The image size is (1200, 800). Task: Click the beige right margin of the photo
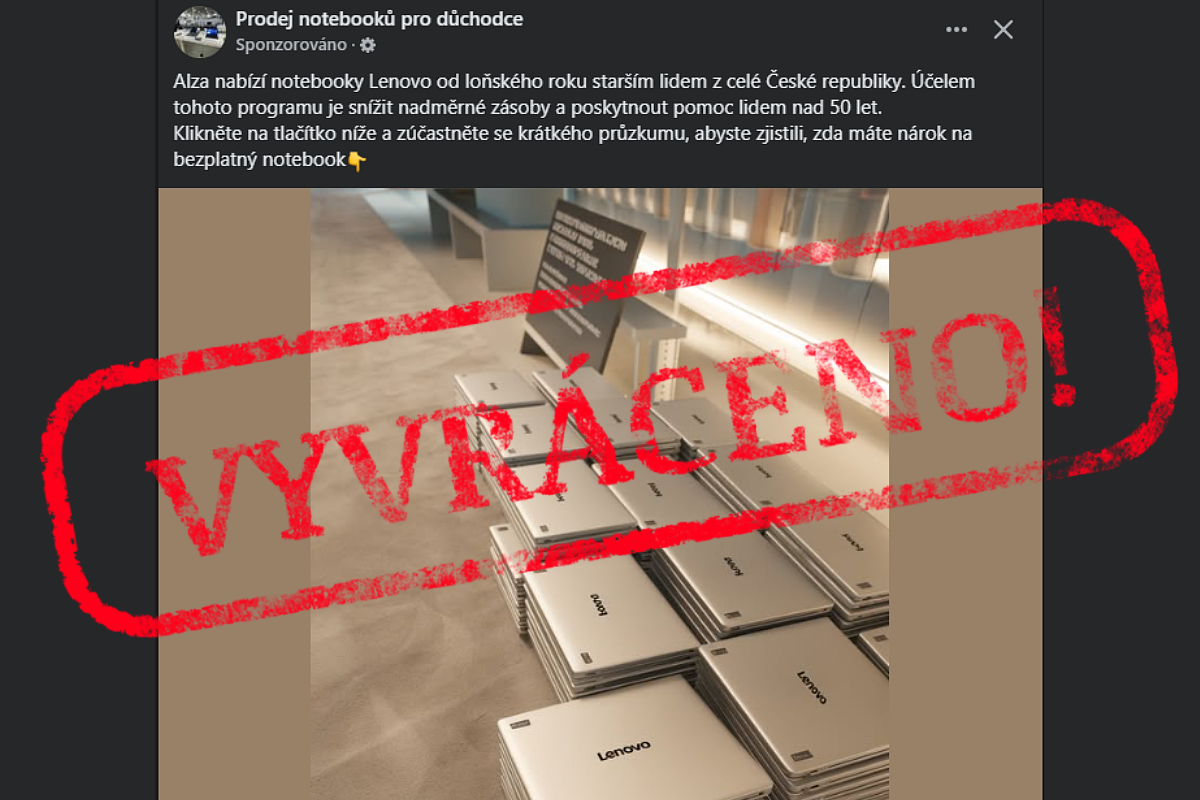click(x=965, y=494)
